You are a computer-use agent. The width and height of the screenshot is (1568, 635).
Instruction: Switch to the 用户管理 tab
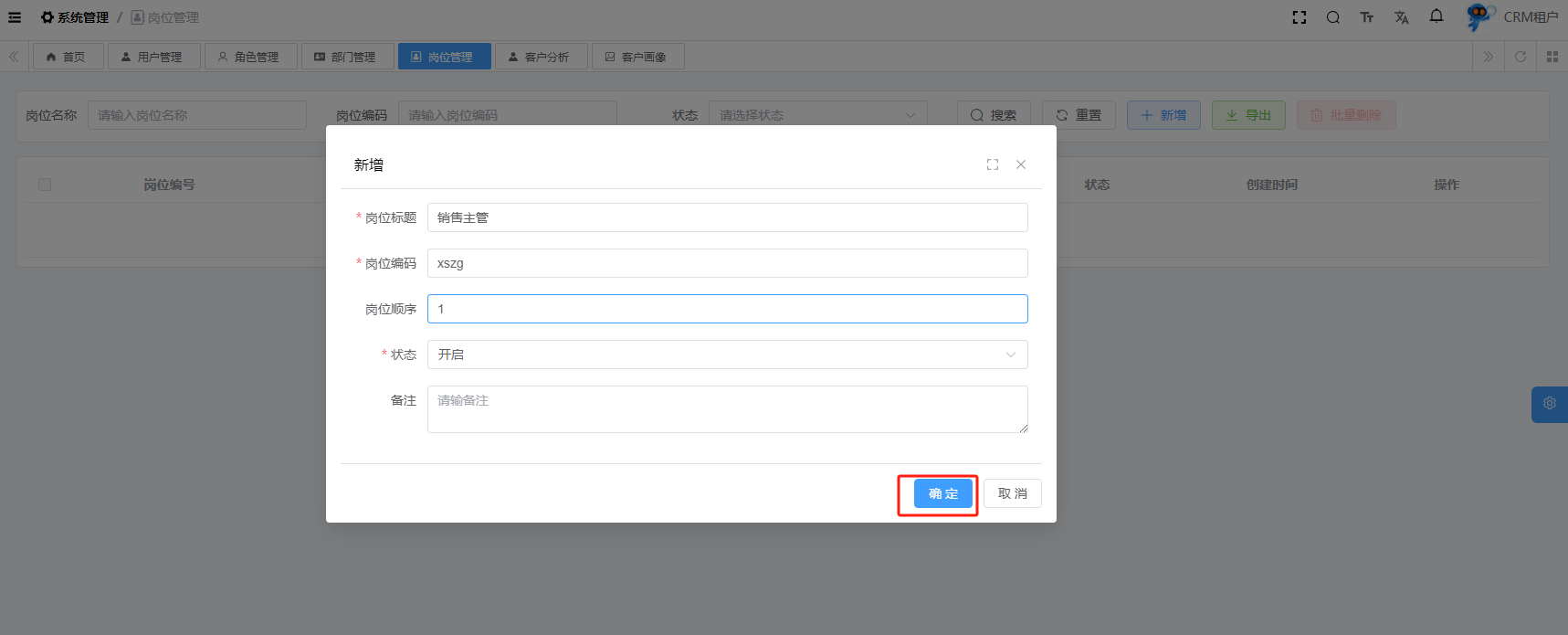(153, 57)
